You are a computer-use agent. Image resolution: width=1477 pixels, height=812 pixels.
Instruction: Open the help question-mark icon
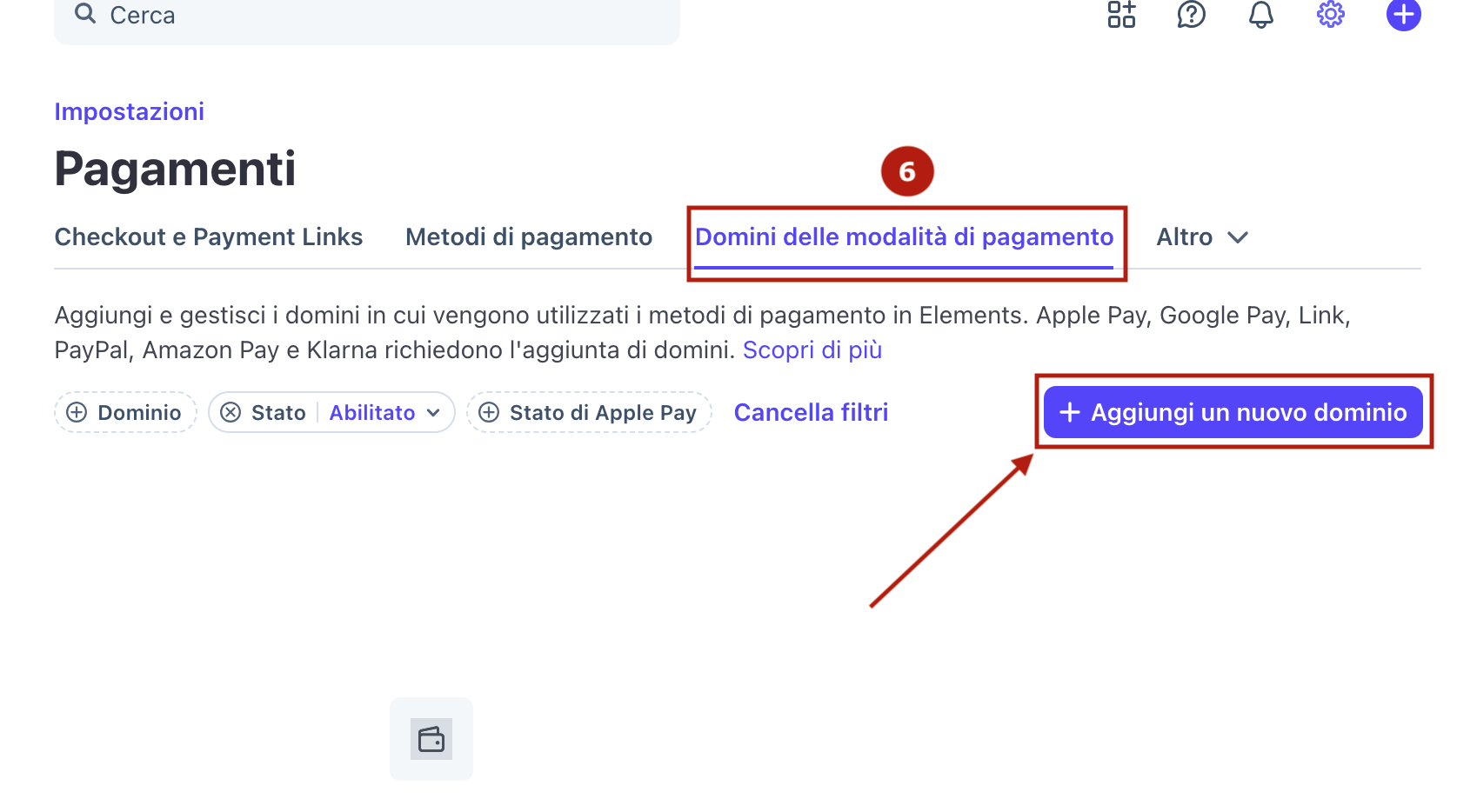(1191, 14)
